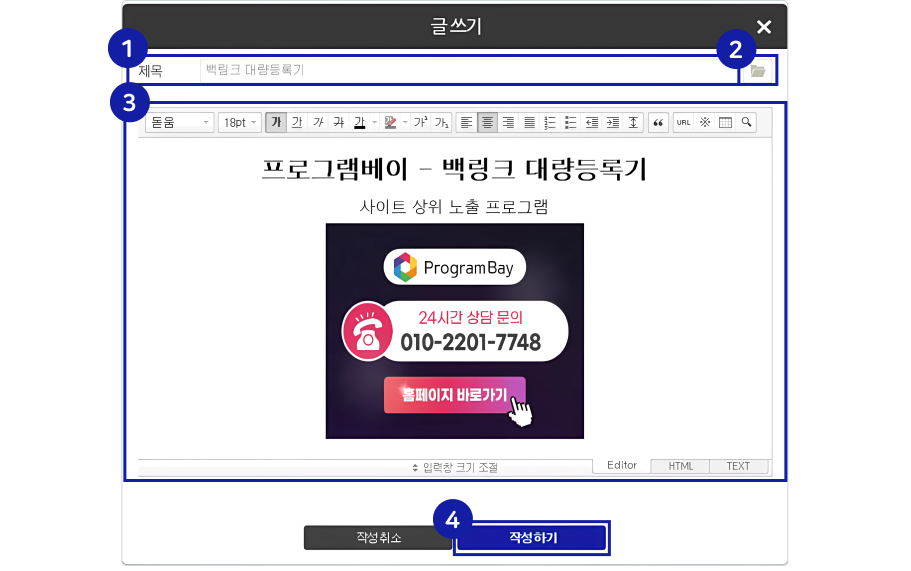The height and width of the screenshot is (571, 911).
Task: Apply strikethrough to text
Action: point(338,122)
